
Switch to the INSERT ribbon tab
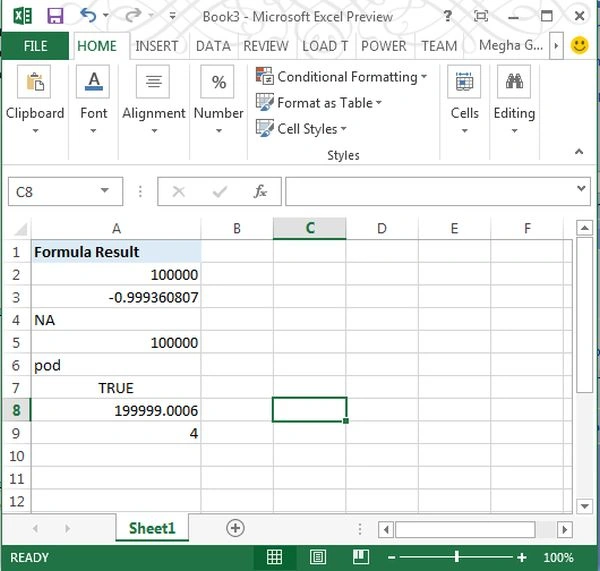(157, 46)
